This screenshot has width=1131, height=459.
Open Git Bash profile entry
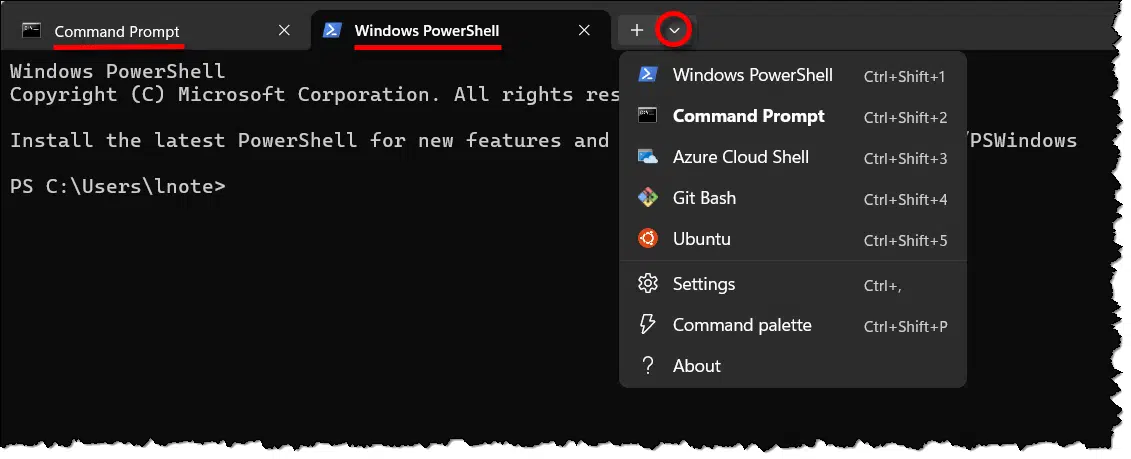click(x=704, y=198)
